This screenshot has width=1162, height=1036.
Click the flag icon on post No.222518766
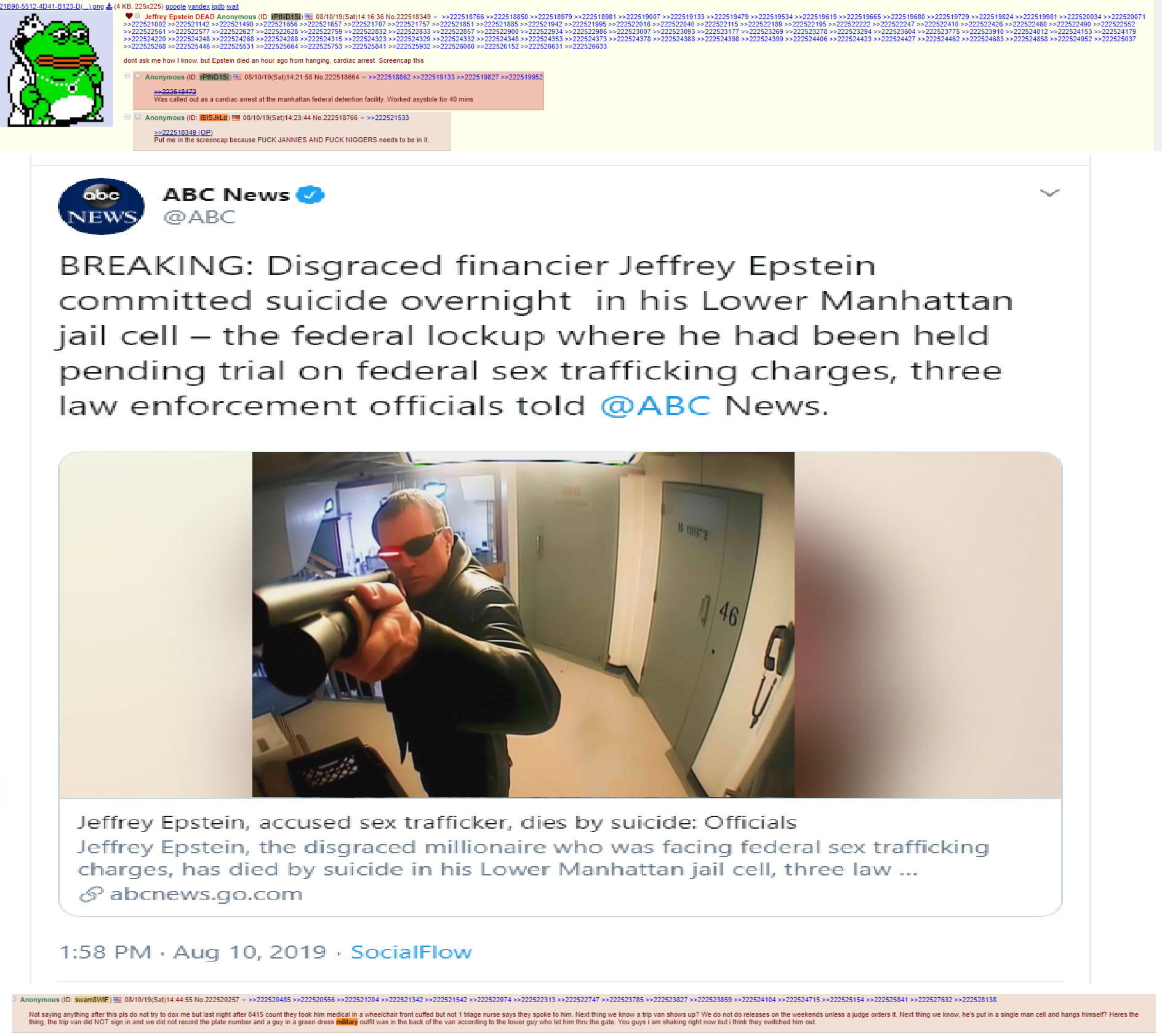236,118
